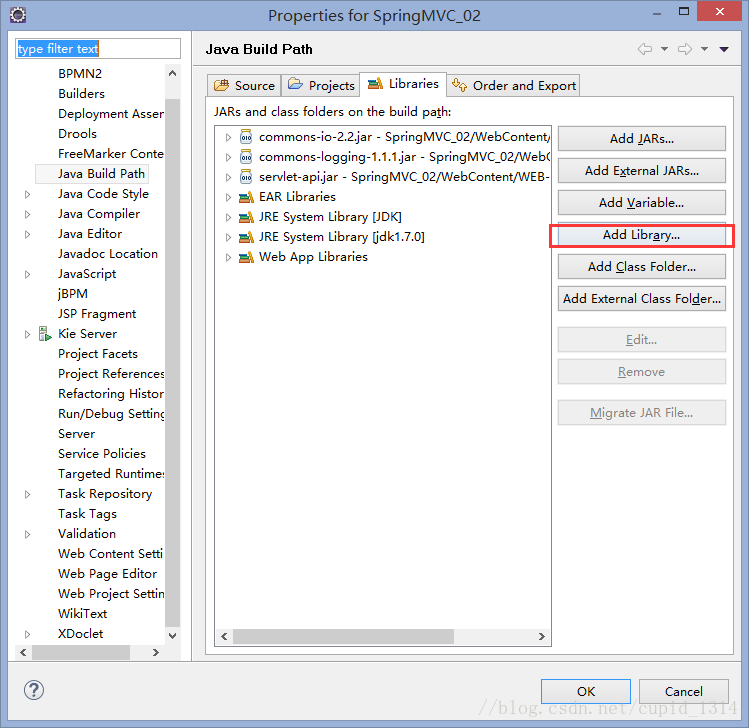
Task: Click sidebar vertical scrollbar down arrow
Action: 172,635
